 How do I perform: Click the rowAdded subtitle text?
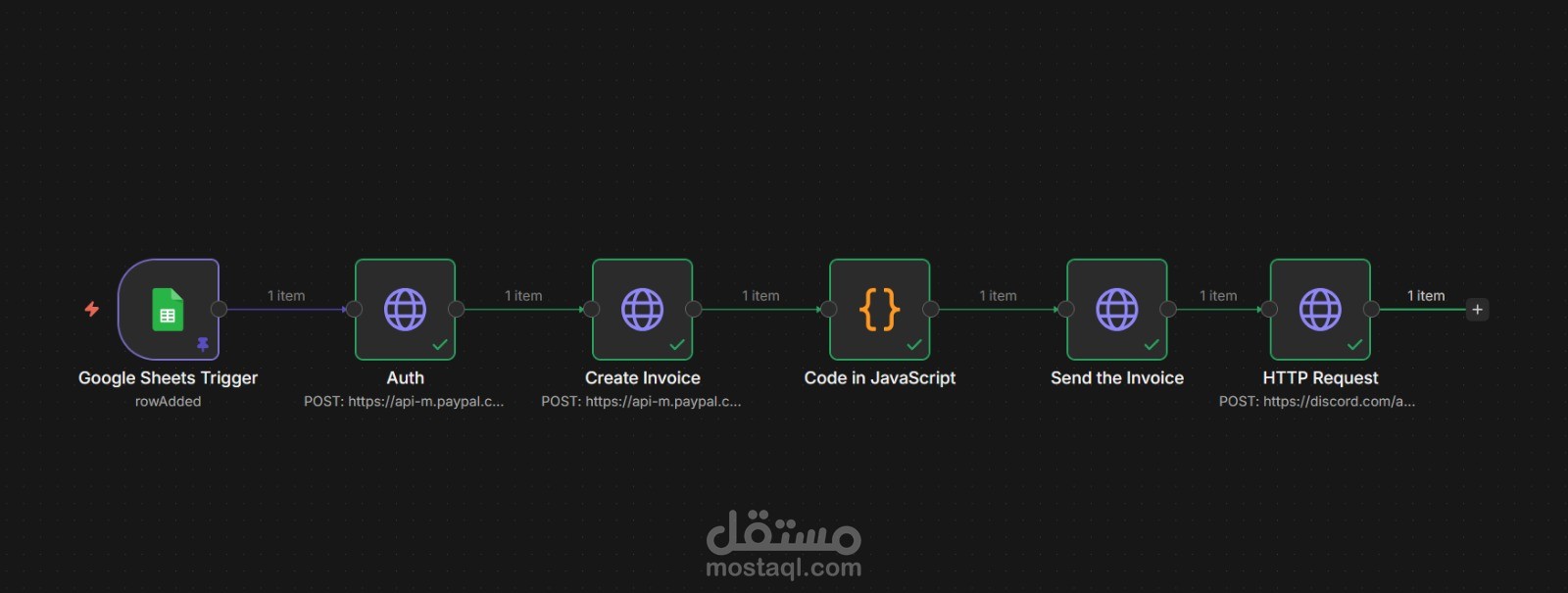coord(168,401)
